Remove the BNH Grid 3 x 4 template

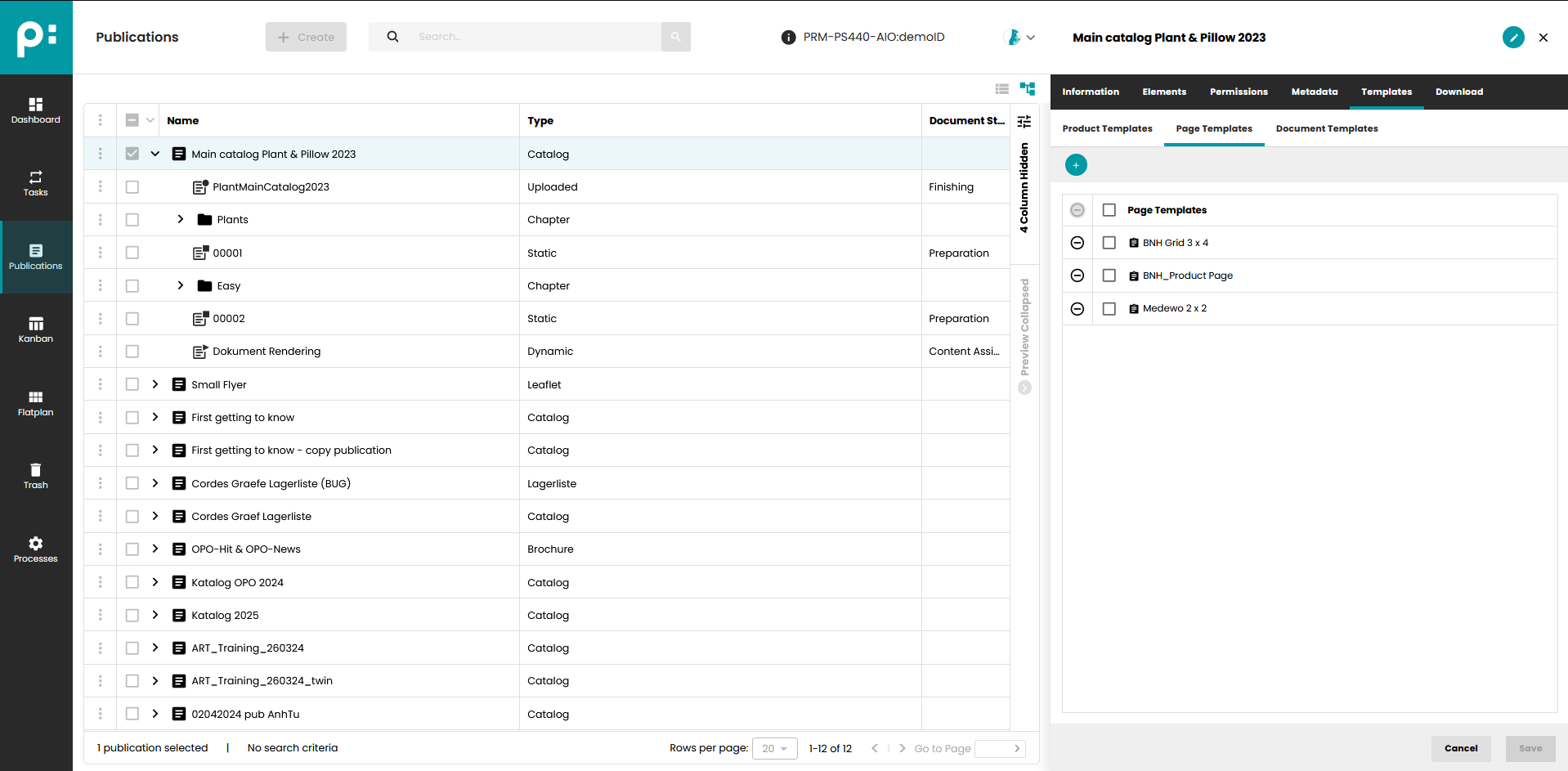(1077, 242)
